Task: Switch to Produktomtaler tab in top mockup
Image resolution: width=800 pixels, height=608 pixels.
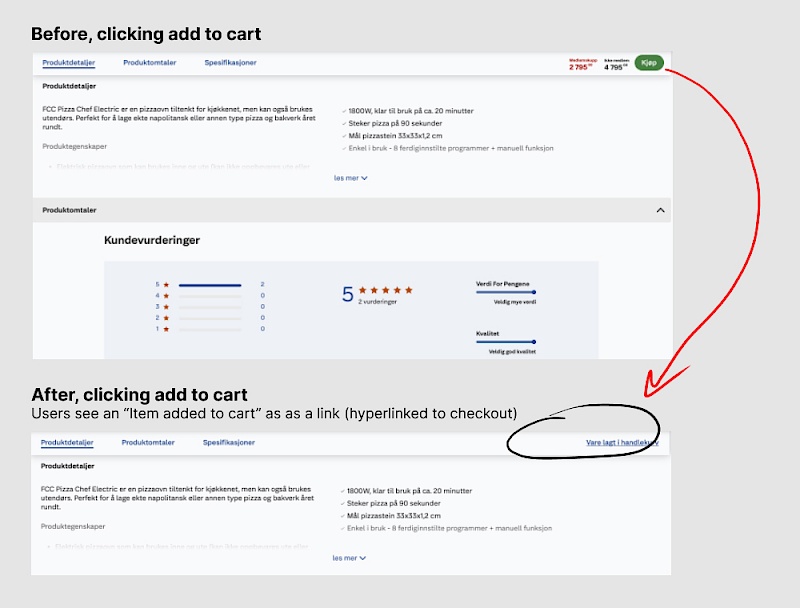Action: click(149, 63)
